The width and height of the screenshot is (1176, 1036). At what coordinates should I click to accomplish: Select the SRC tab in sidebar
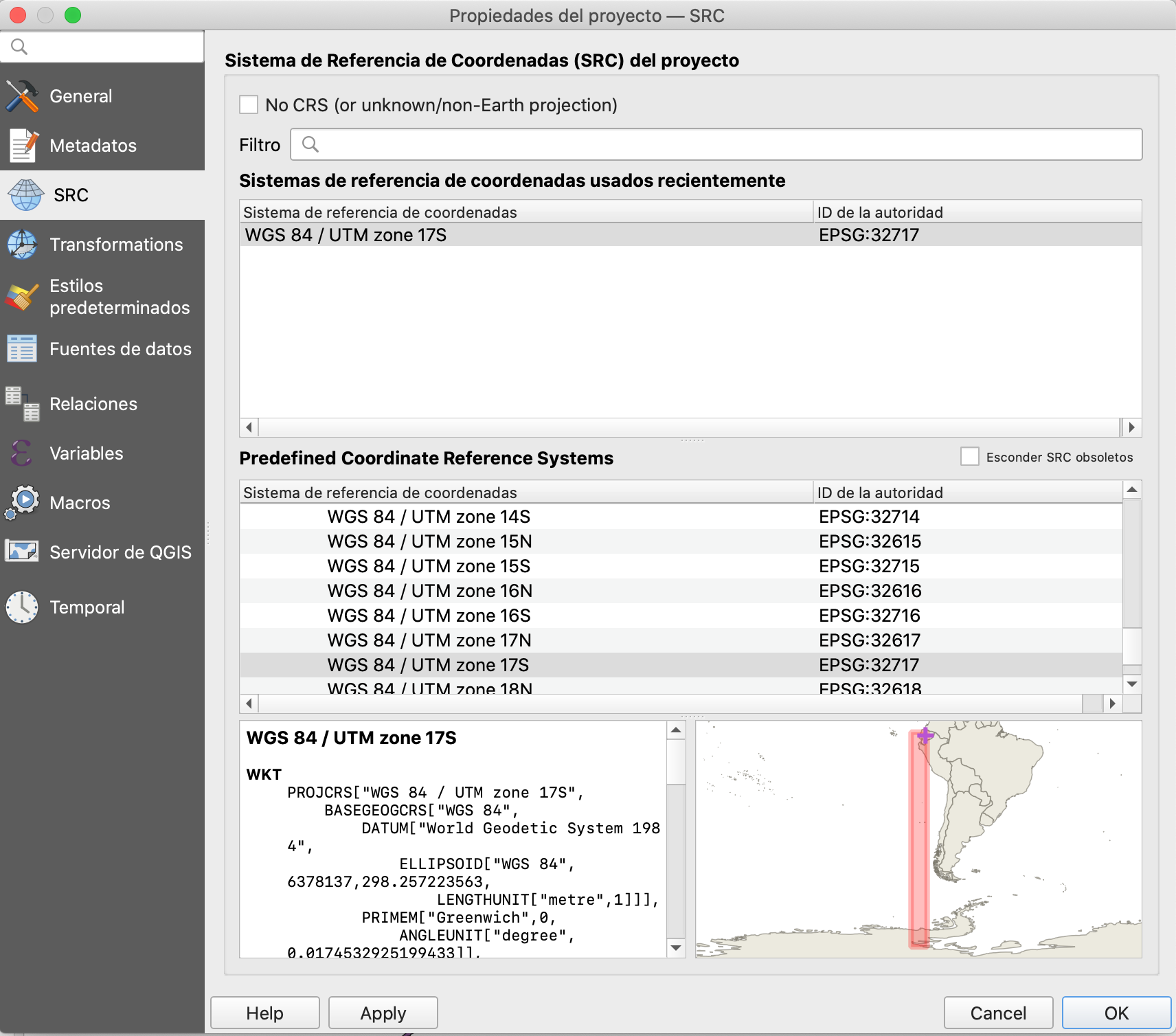pos(71,195)
